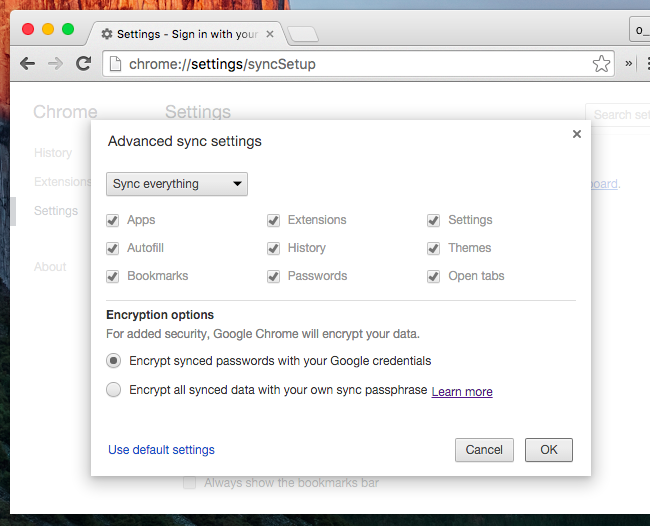Bookmark this page with the star icon
Screen dimensions: 650x526
point(601,64)
